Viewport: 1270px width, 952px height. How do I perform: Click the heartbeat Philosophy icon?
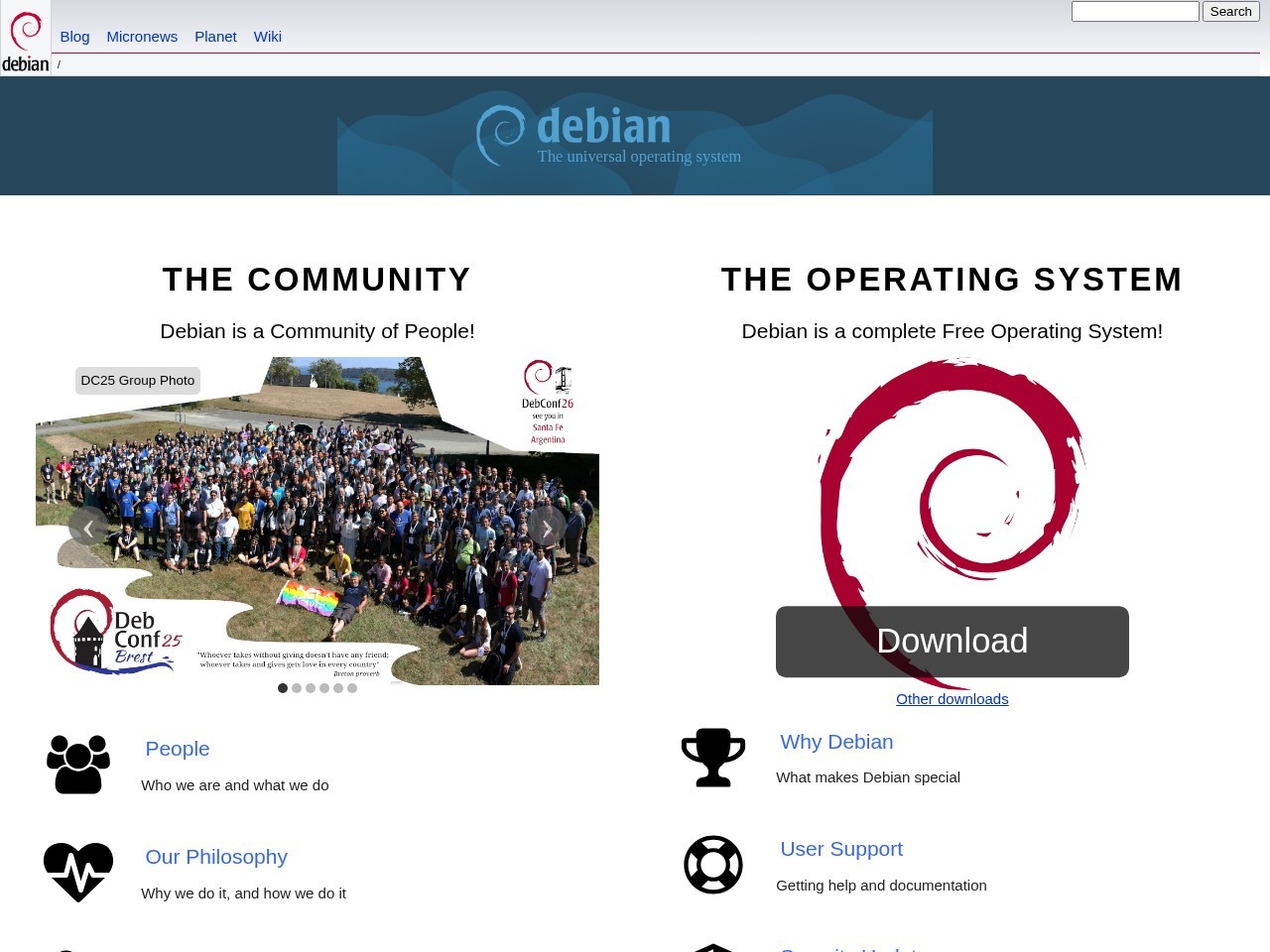coord(78,872)
